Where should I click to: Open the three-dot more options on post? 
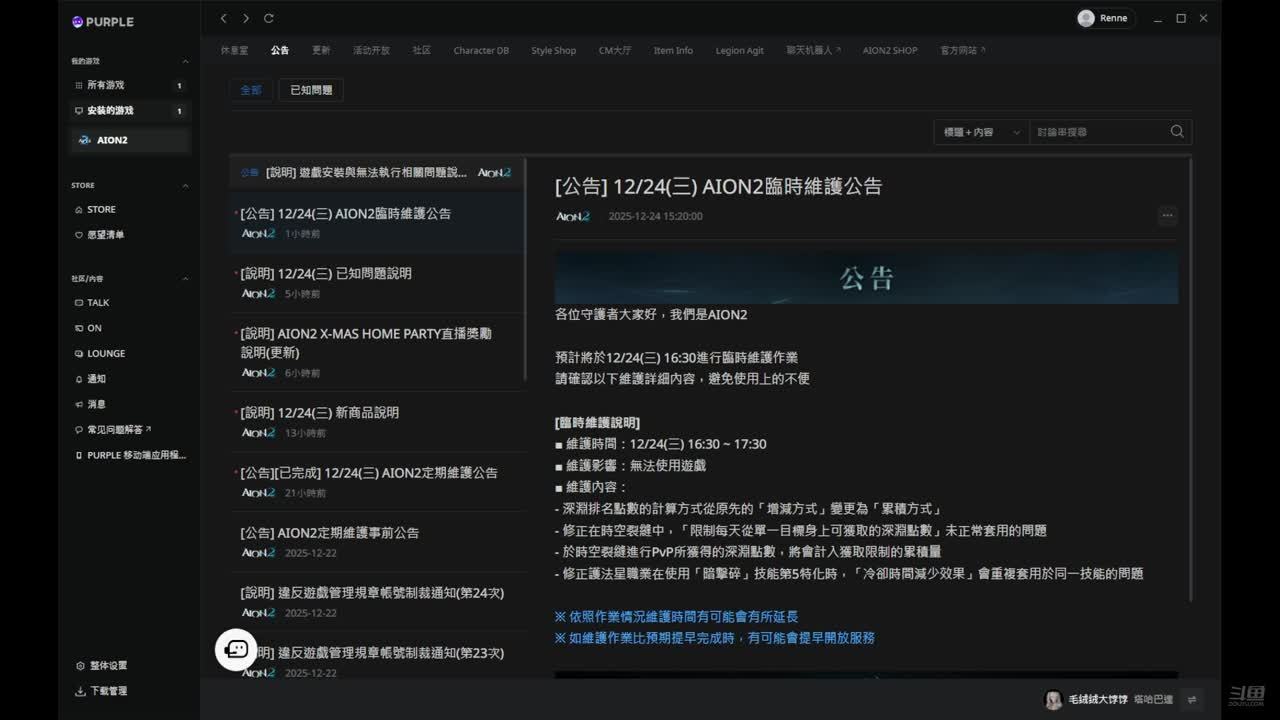pyautogui.click(x=1167, y=215)
